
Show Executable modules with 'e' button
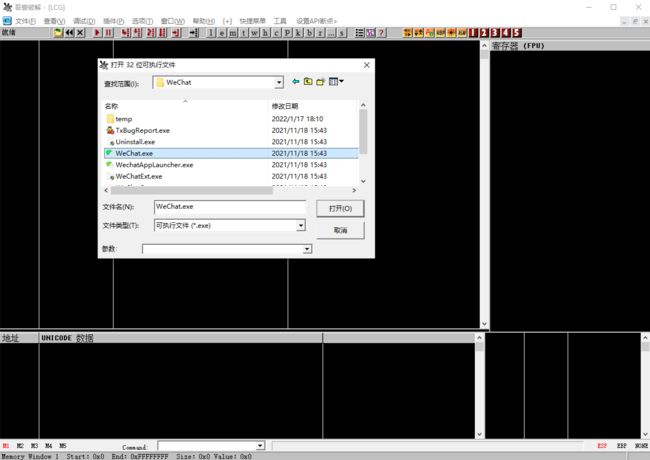[x=222, y=33]
